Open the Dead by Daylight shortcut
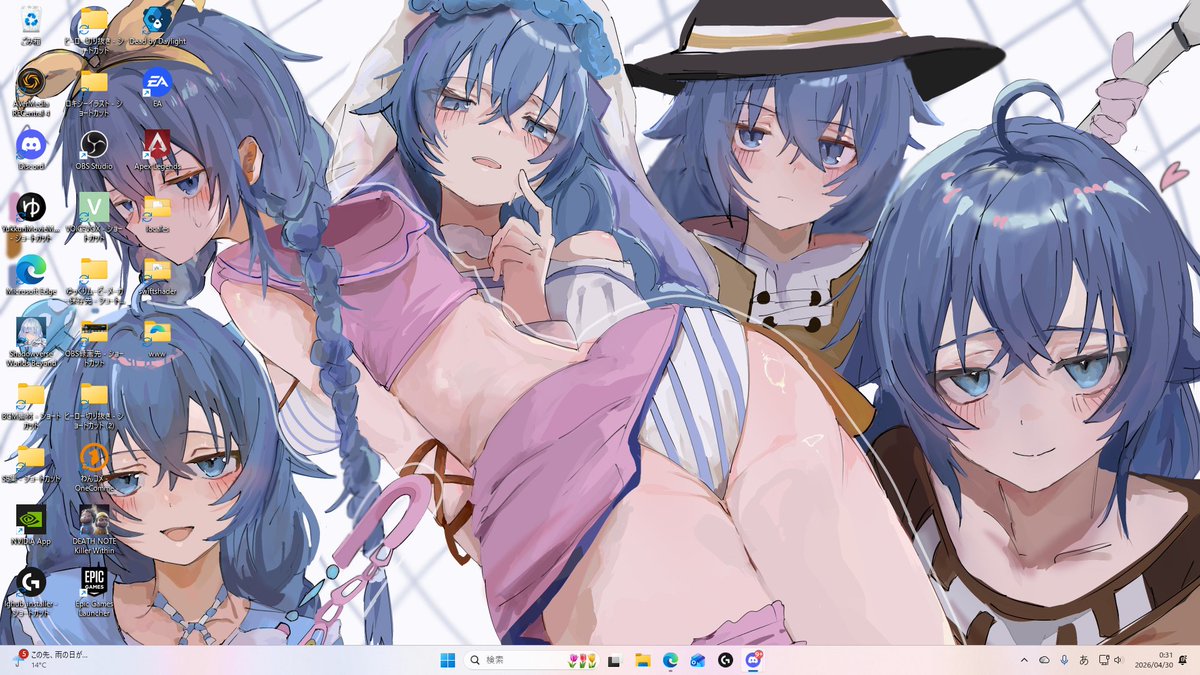This screenshot has width=1200, height=675. pos(156,26)
